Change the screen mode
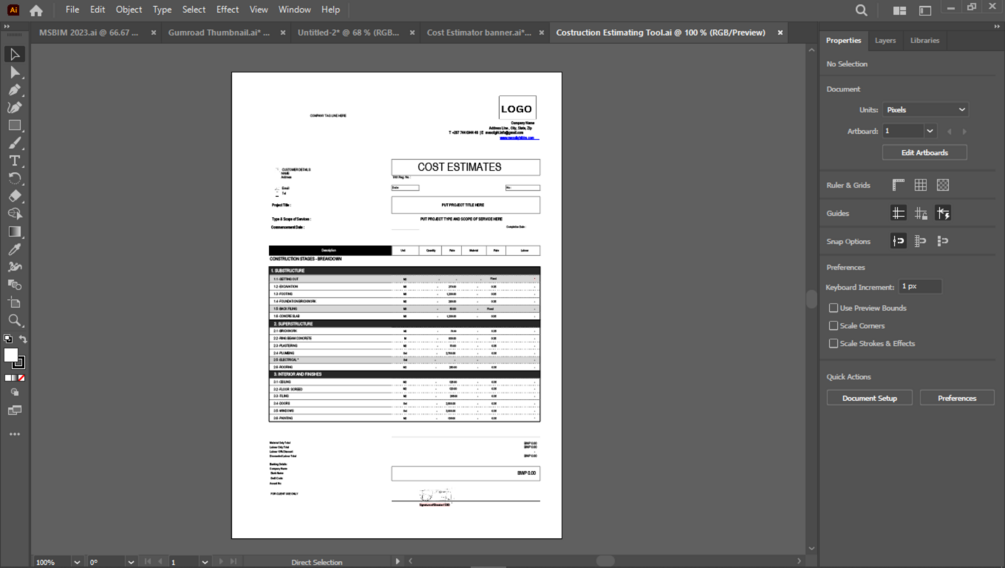 (x=14, y=410)
